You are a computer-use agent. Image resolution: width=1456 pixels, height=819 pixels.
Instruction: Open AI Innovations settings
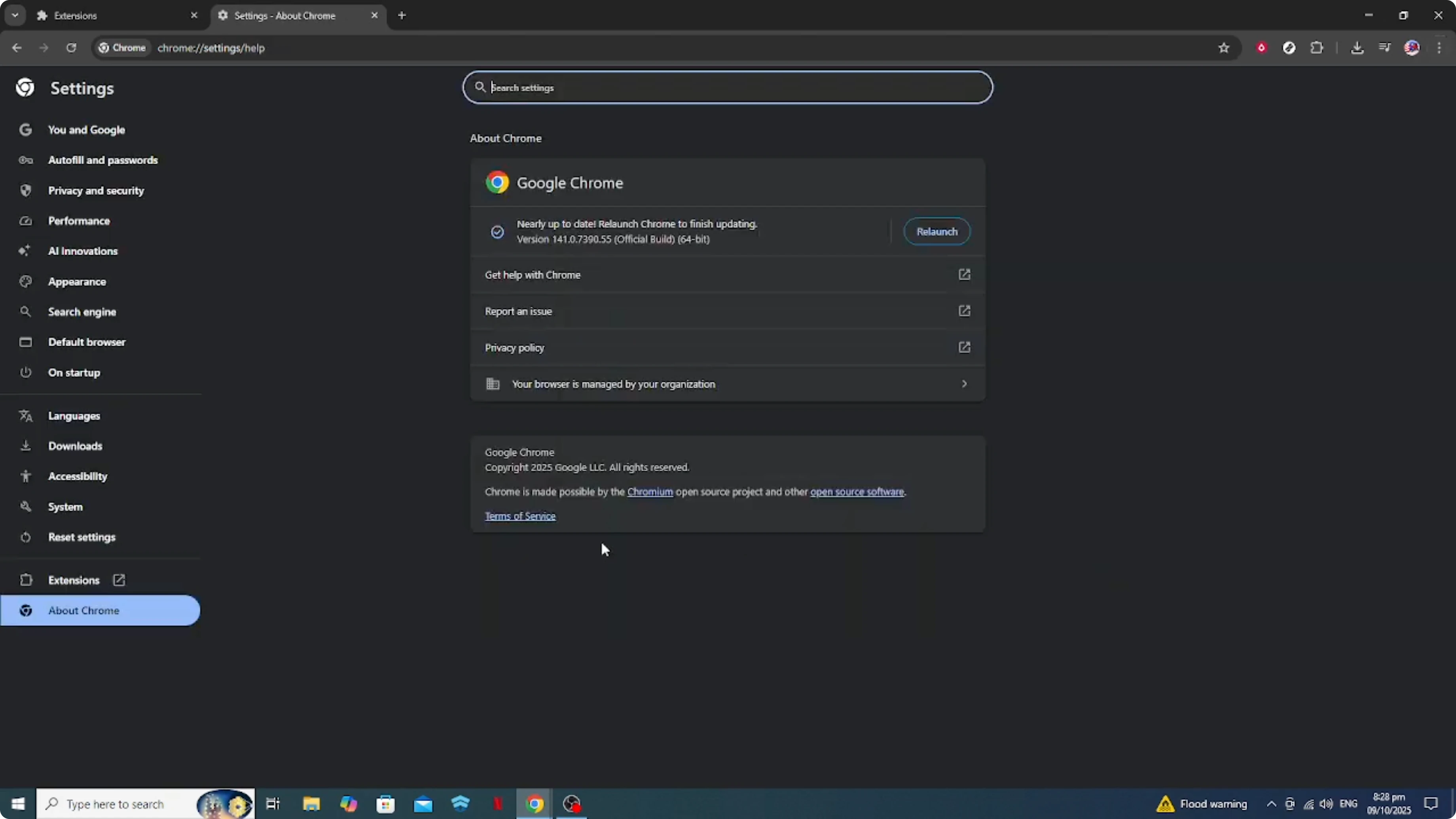click(83, 251)
